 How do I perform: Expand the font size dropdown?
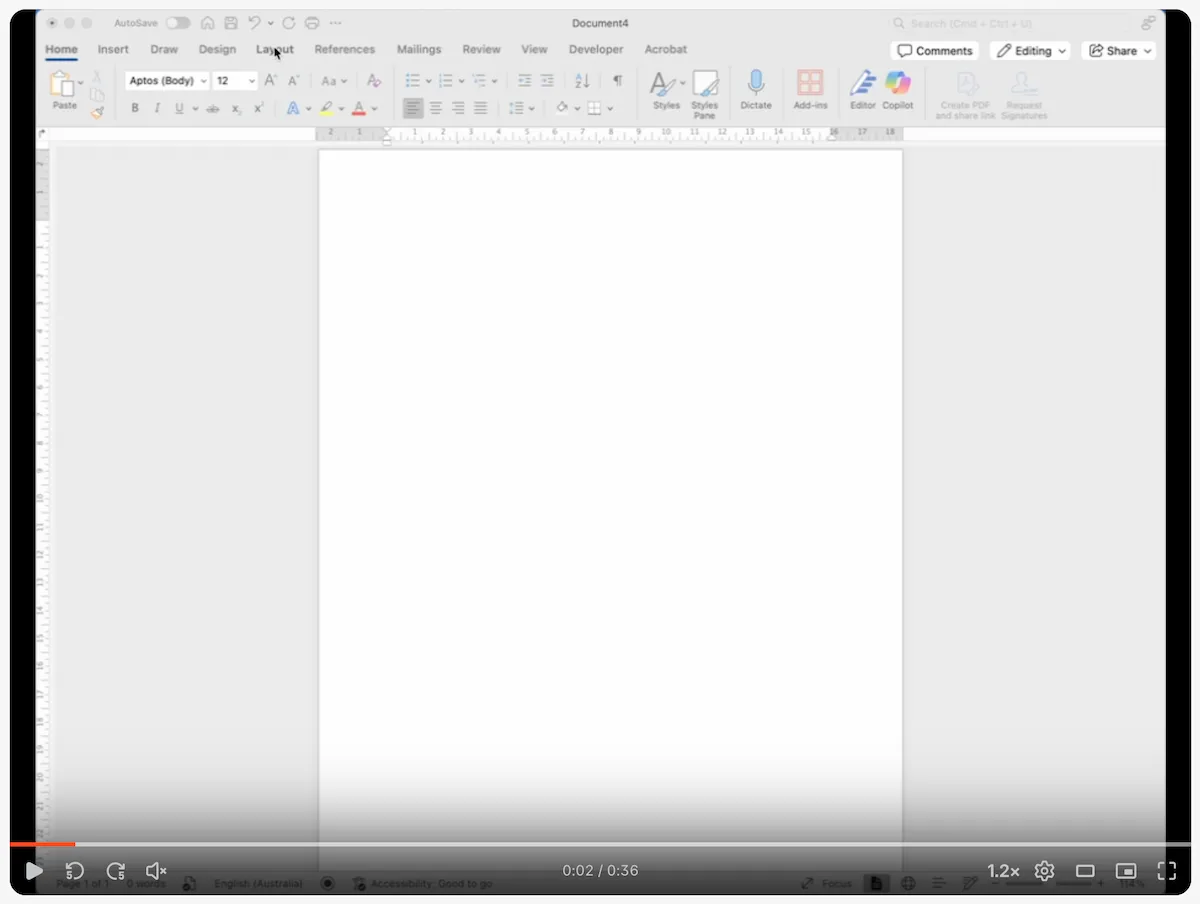250,80
